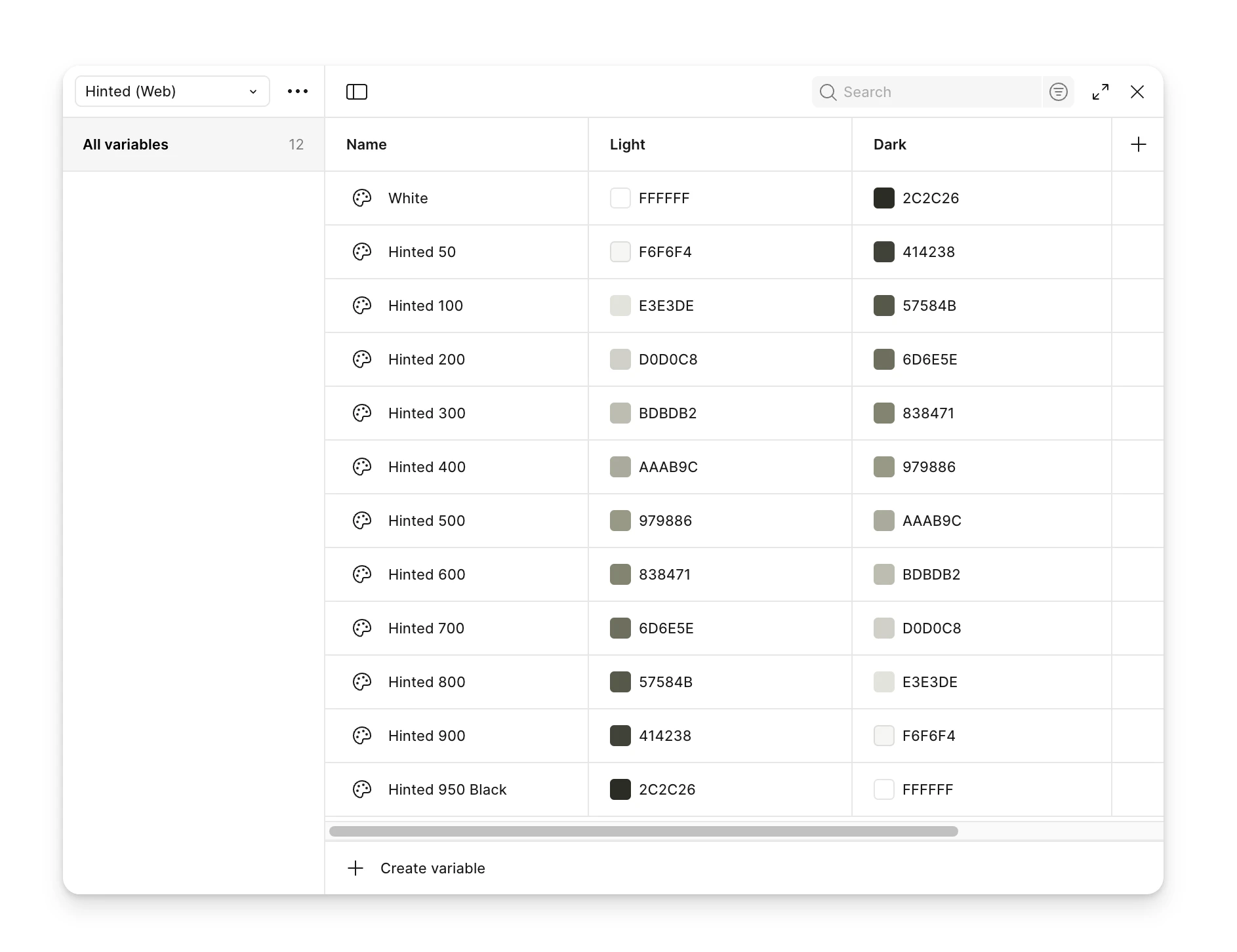Click Create variable button
Viewport: 1237px width, 952px height.
(x=416, y=868)
